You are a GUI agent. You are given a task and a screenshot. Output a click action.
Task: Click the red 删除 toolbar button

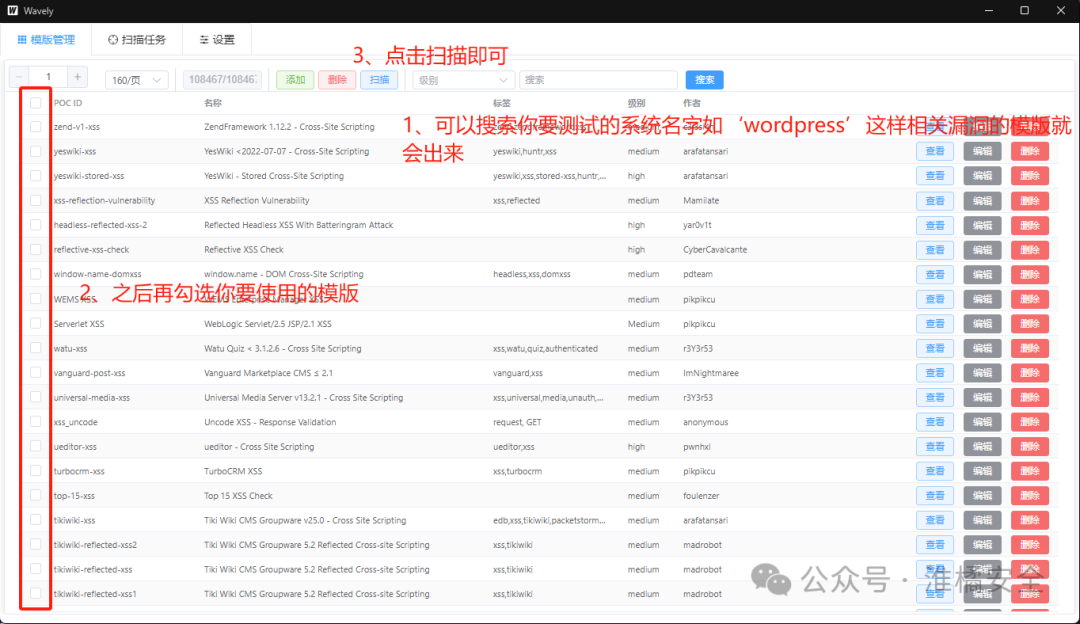click(337, 80)
